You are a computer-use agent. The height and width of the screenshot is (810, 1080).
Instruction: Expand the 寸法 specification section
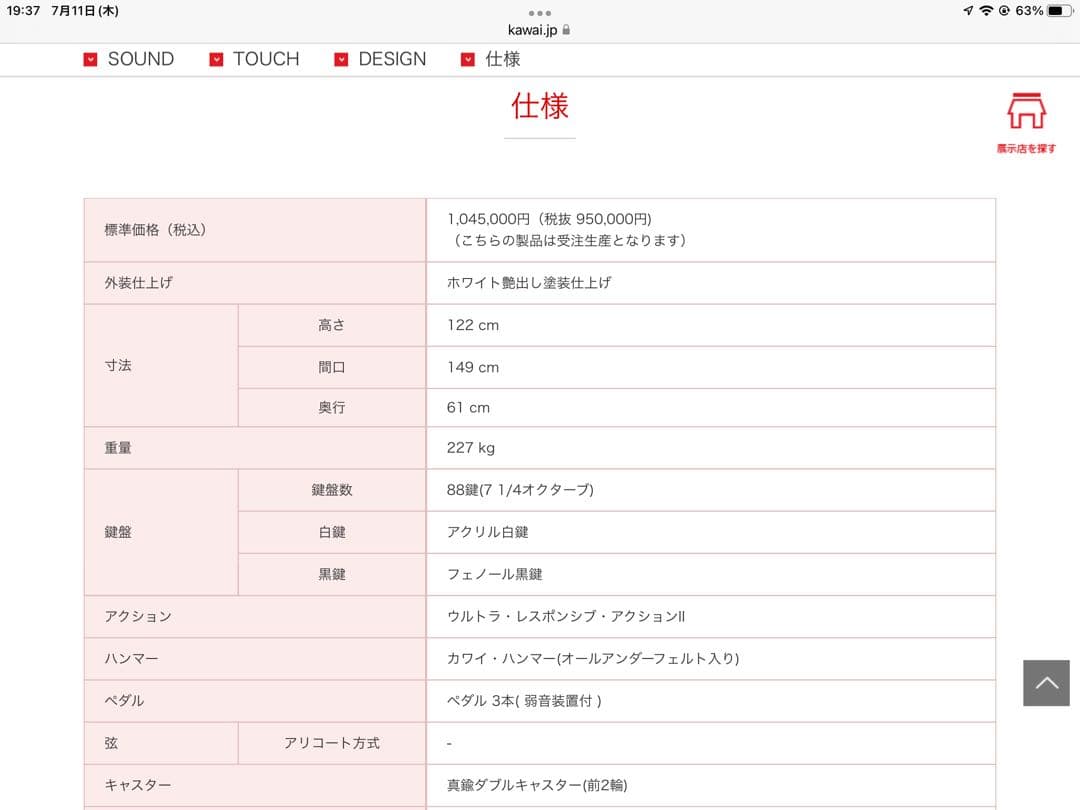click(119, 366)
